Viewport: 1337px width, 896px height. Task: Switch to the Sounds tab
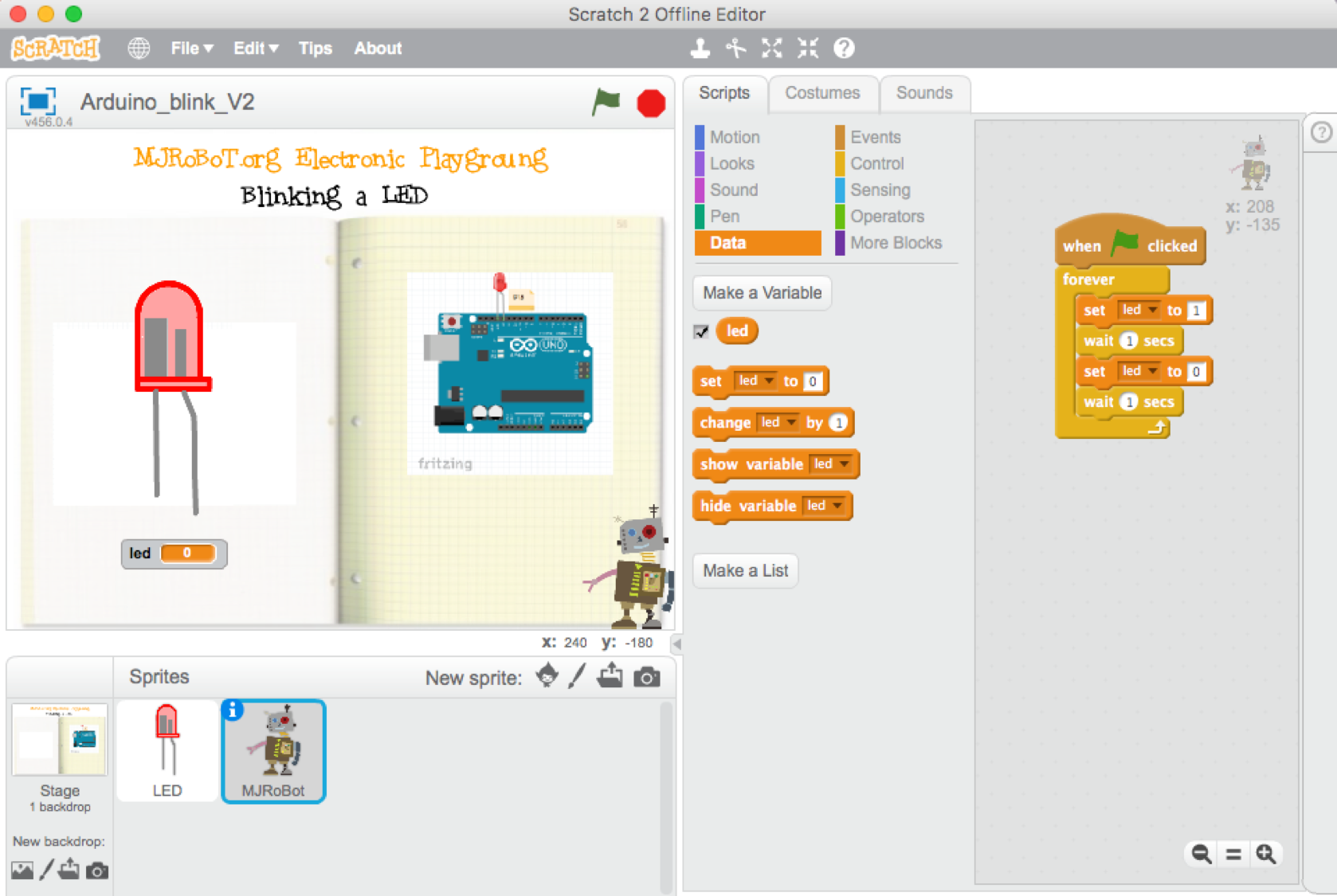[x=924, y=93]
